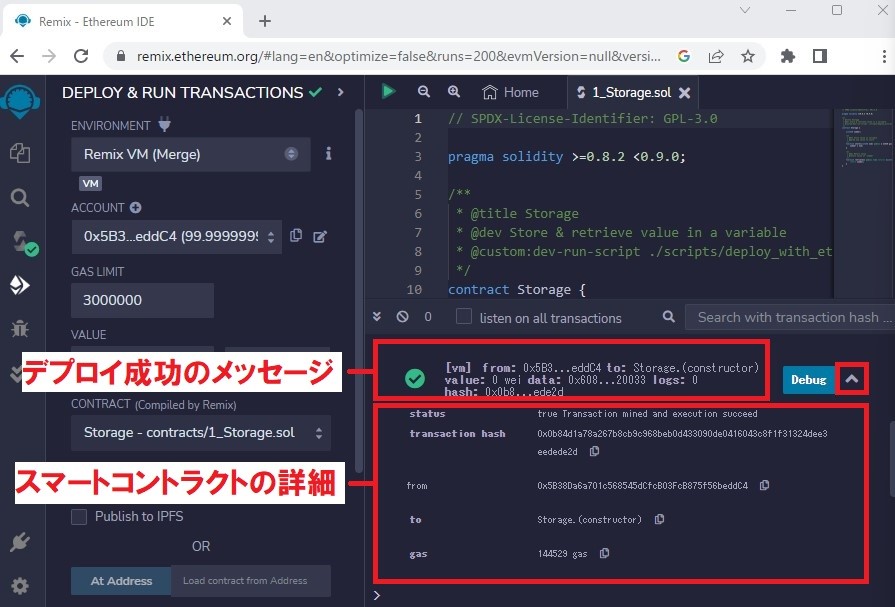Screen dimensions: 895x607
Task: Click the terminal search magnifier icon
Action: tap(669, 316)
